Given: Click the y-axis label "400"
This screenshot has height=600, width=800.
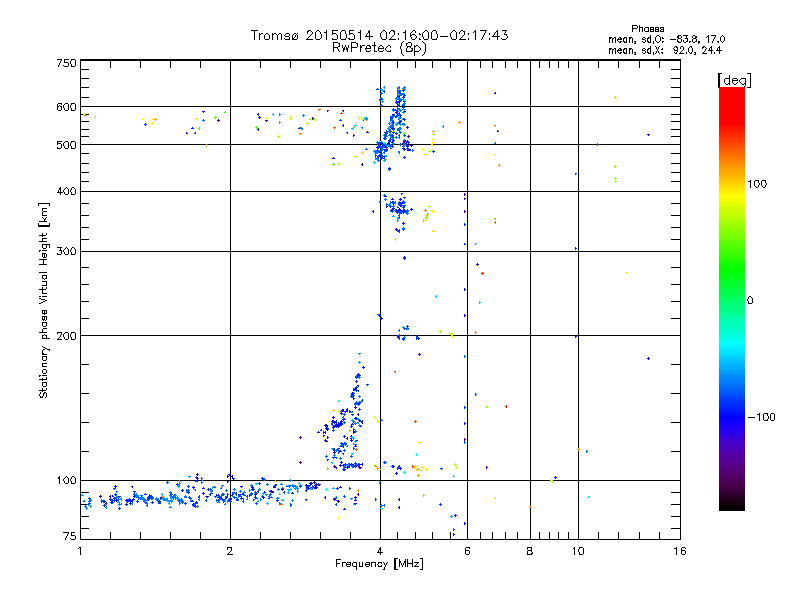Looking at the screenshot, I should [66, 191].
